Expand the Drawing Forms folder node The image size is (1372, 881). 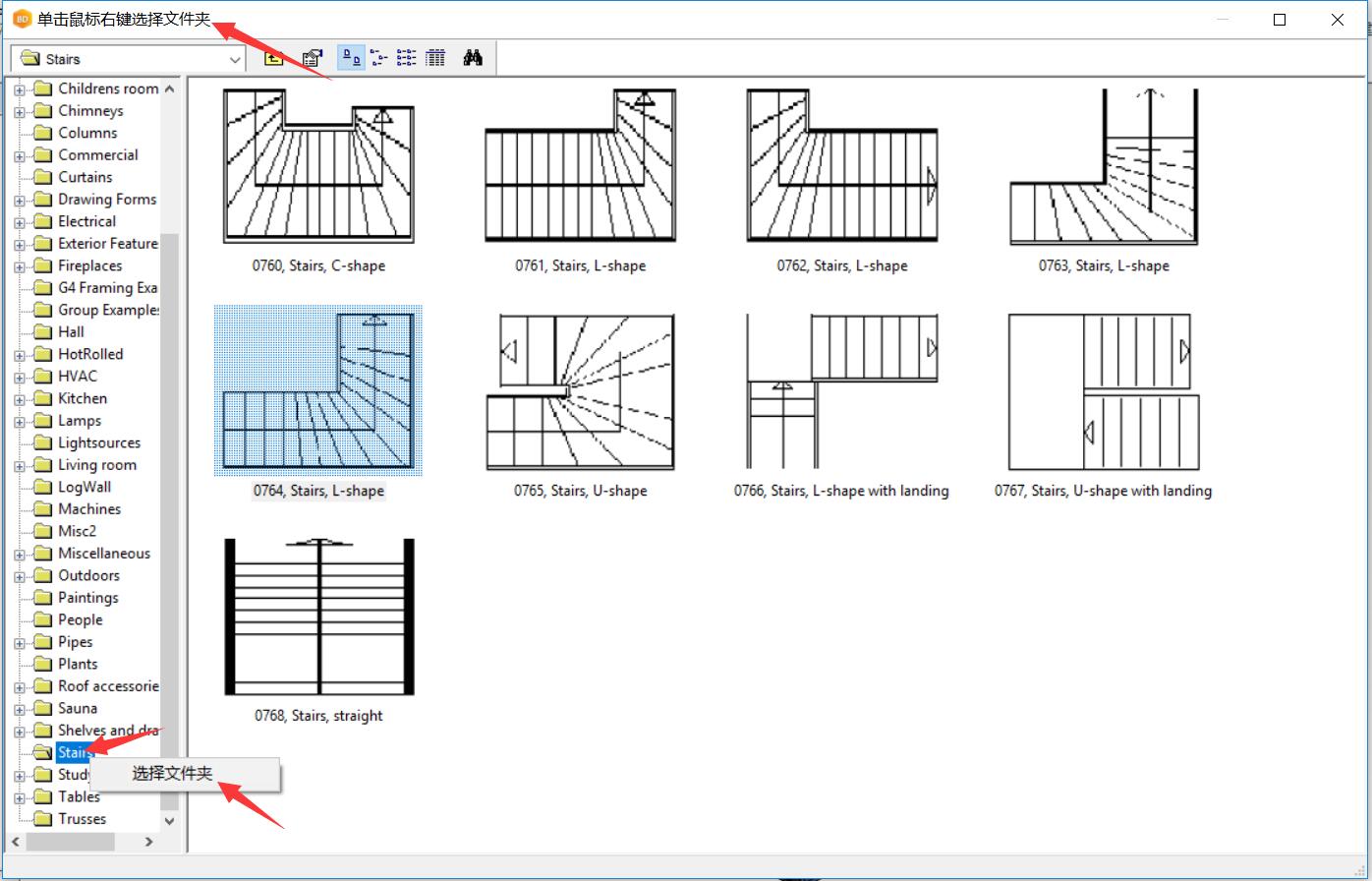[x=19, y=201]
